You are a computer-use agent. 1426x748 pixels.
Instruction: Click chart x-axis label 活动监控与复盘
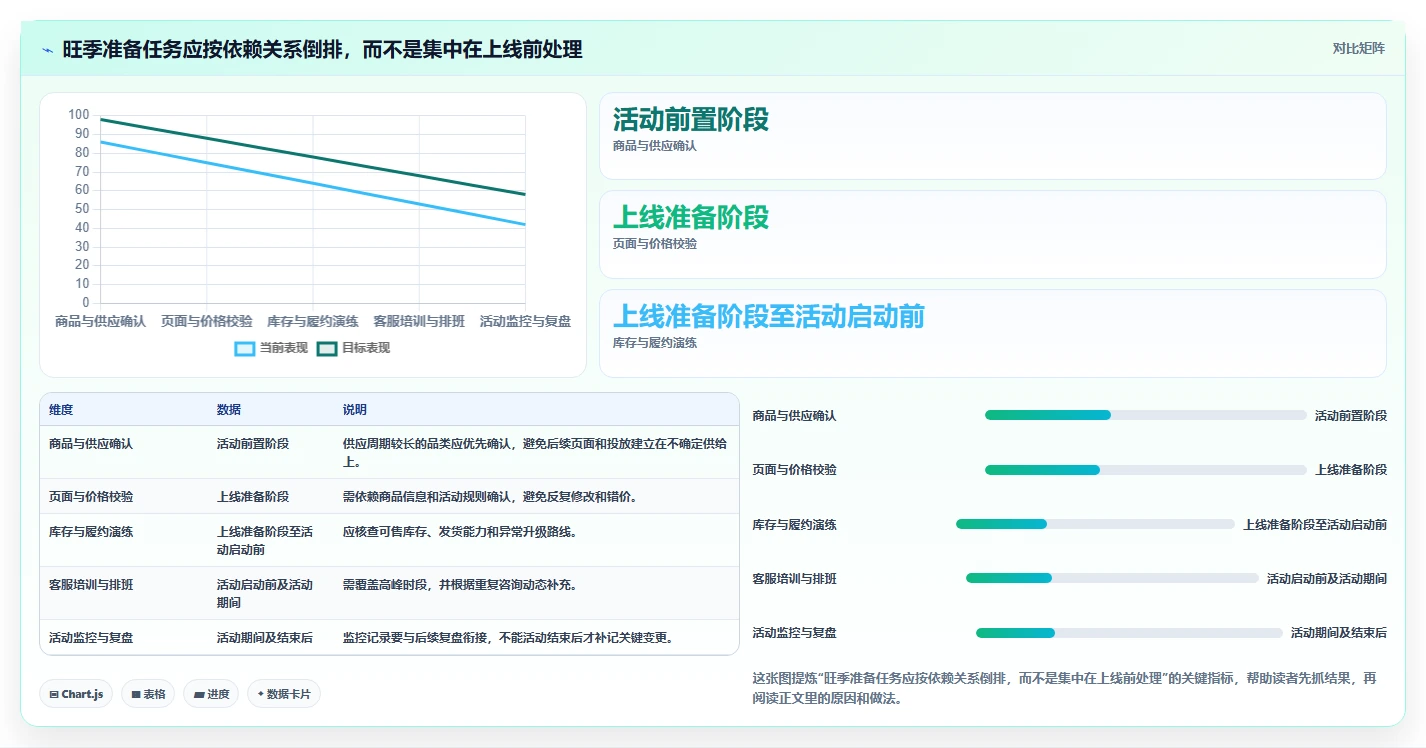click(525, 321)
